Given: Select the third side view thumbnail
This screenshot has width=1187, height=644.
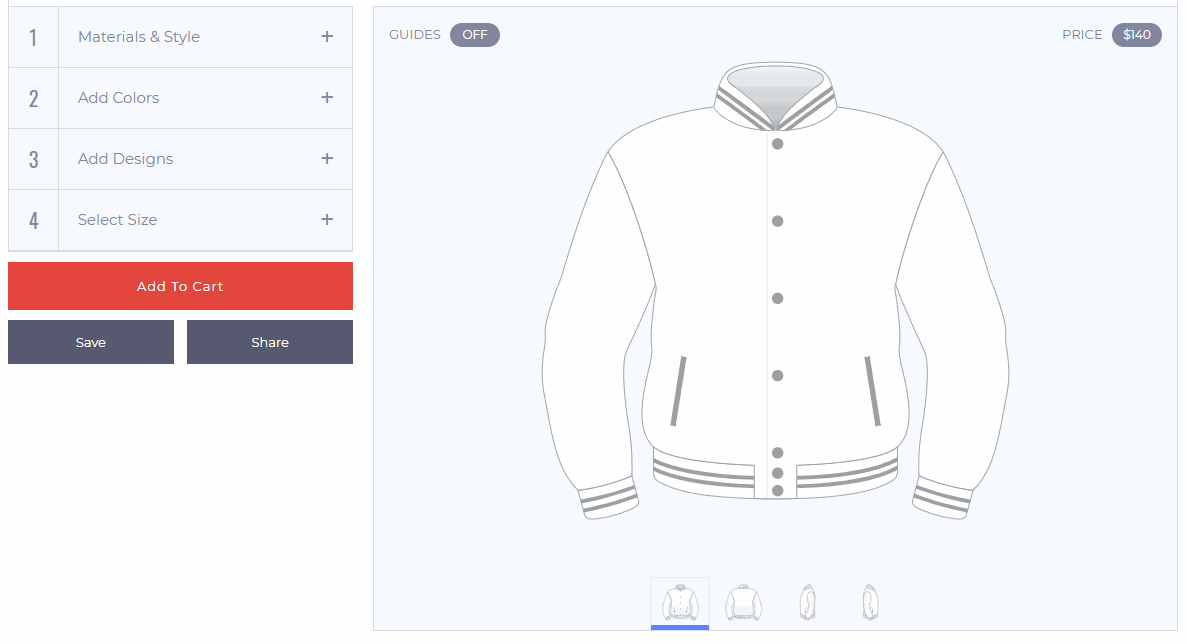Looking at the screenshot, I should (808, 603).
